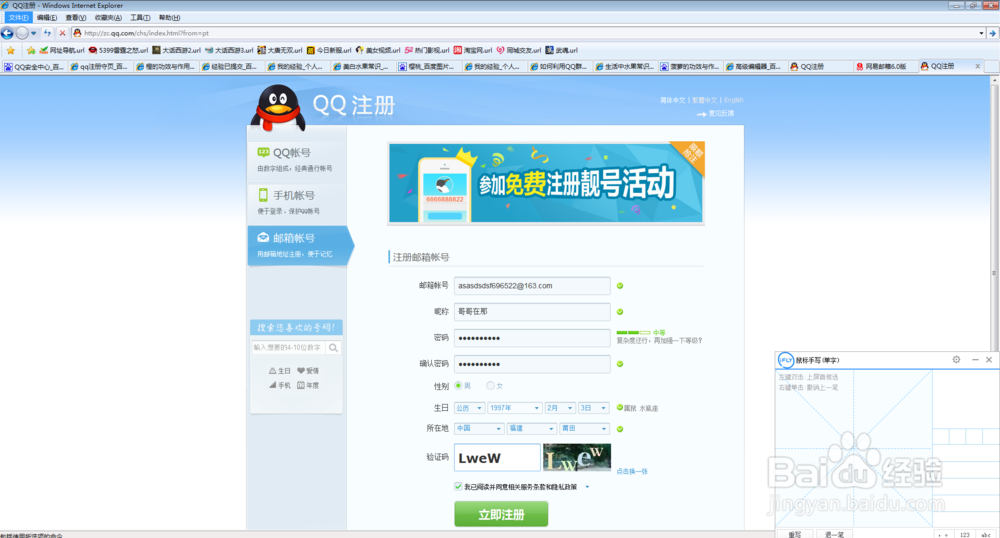Image resolution: width=1000 pixels, height=538 pixels.
Task: Go back with the IE back arrow
Action: [x=7, y=33]
